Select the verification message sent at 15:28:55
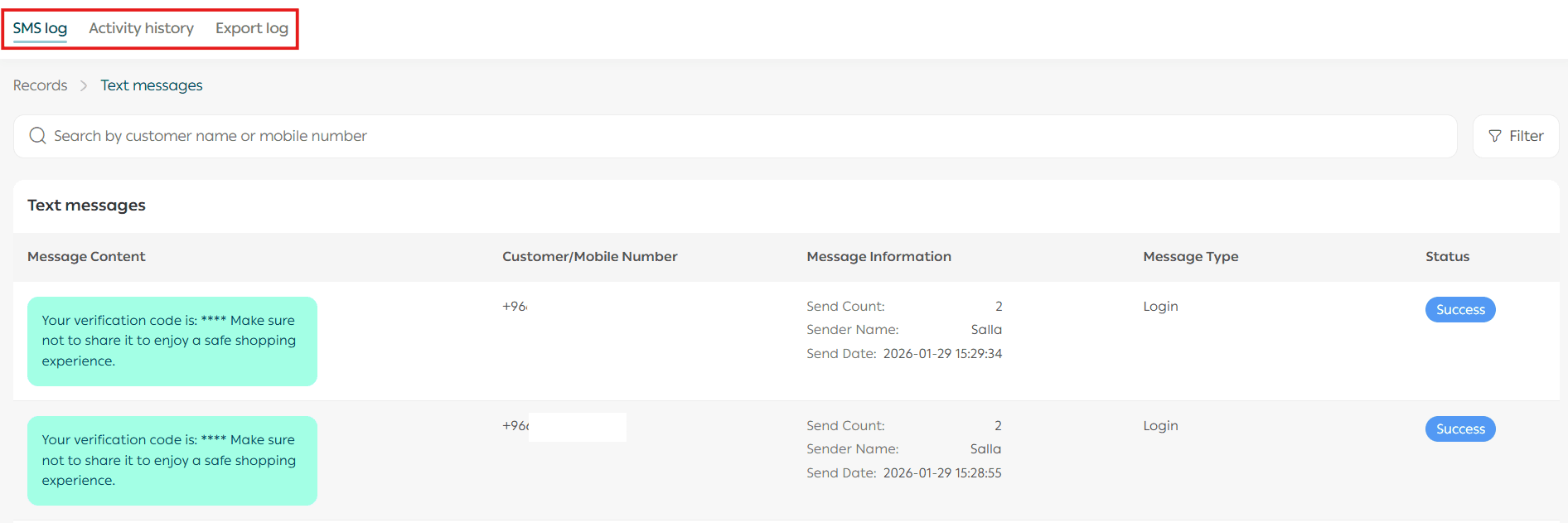1568x523 pixels. 172,460
